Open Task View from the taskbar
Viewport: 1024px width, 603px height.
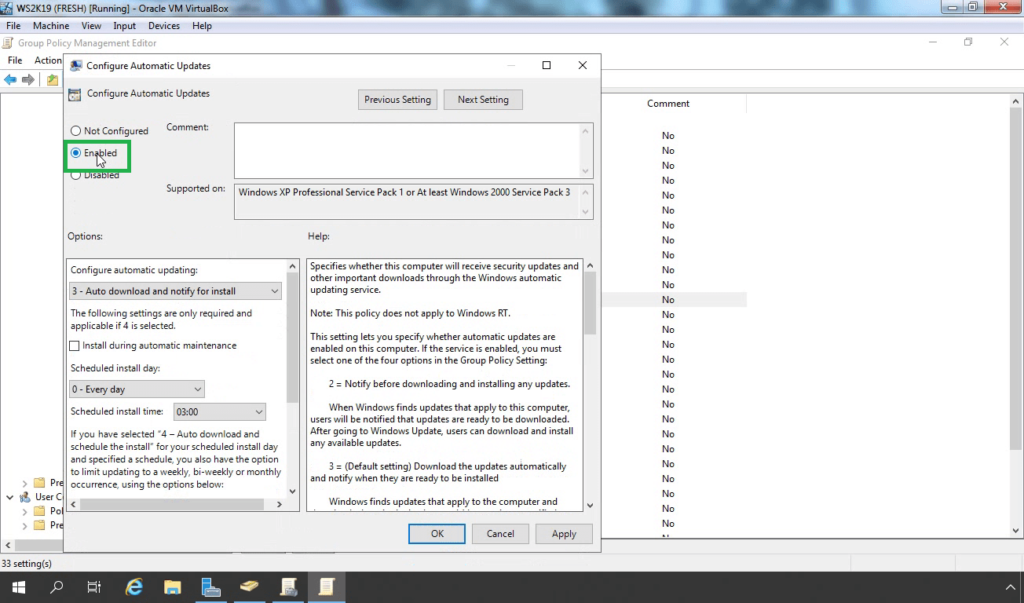click(x=94, y=587)
